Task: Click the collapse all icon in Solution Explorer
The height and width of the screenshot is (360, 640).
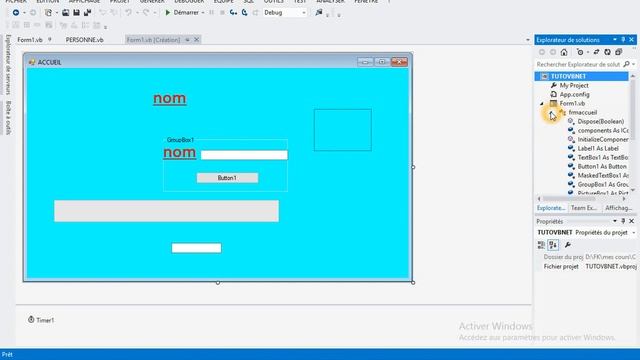Action: tap(618, 52)
